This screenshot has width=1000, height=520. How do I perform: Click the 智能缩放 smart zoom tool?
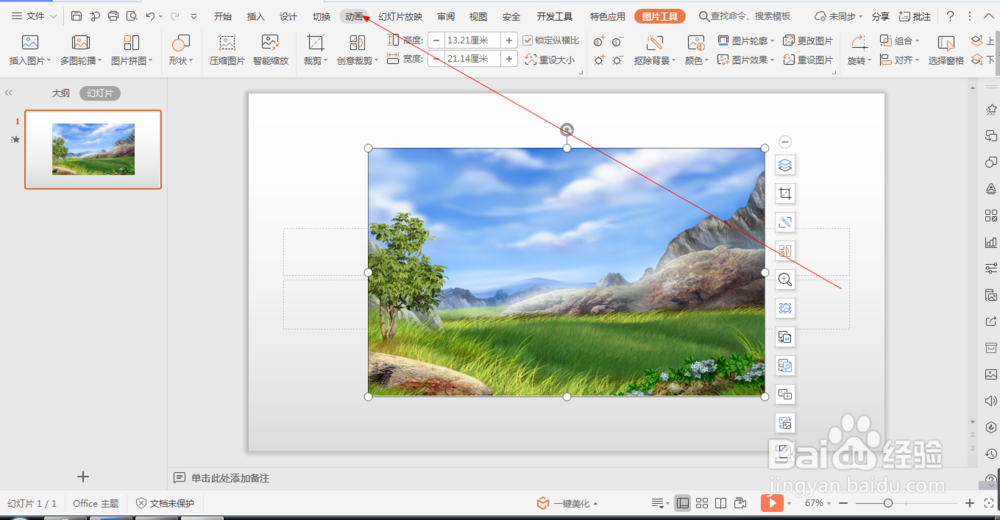[x=270, y=50]
